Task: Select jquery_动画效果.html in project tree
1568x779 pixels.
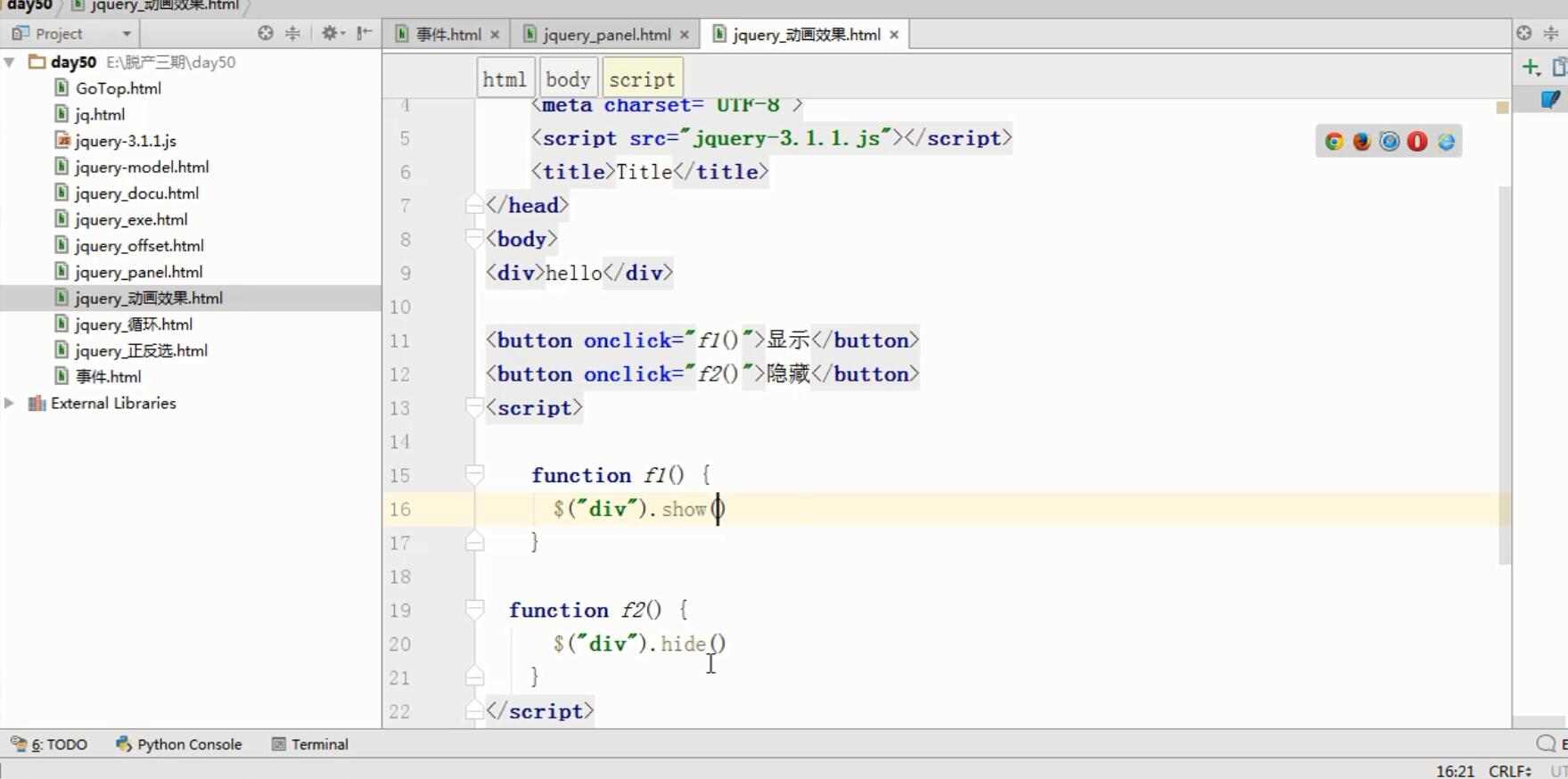Action: tap(148, 298)
